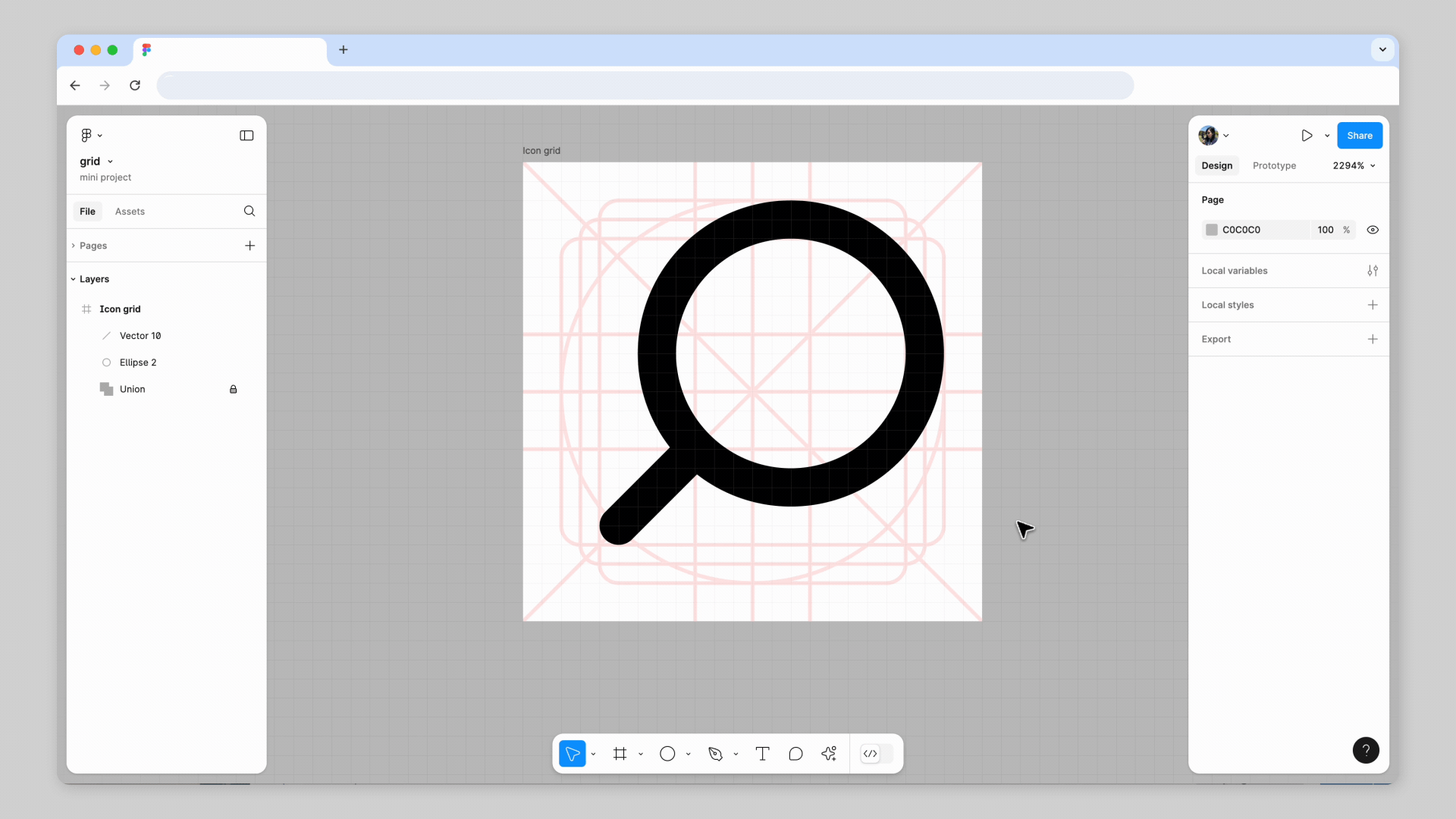Click the Share button
The height and width of the screenshot is (819, 1456).
tap(1360, 136)
